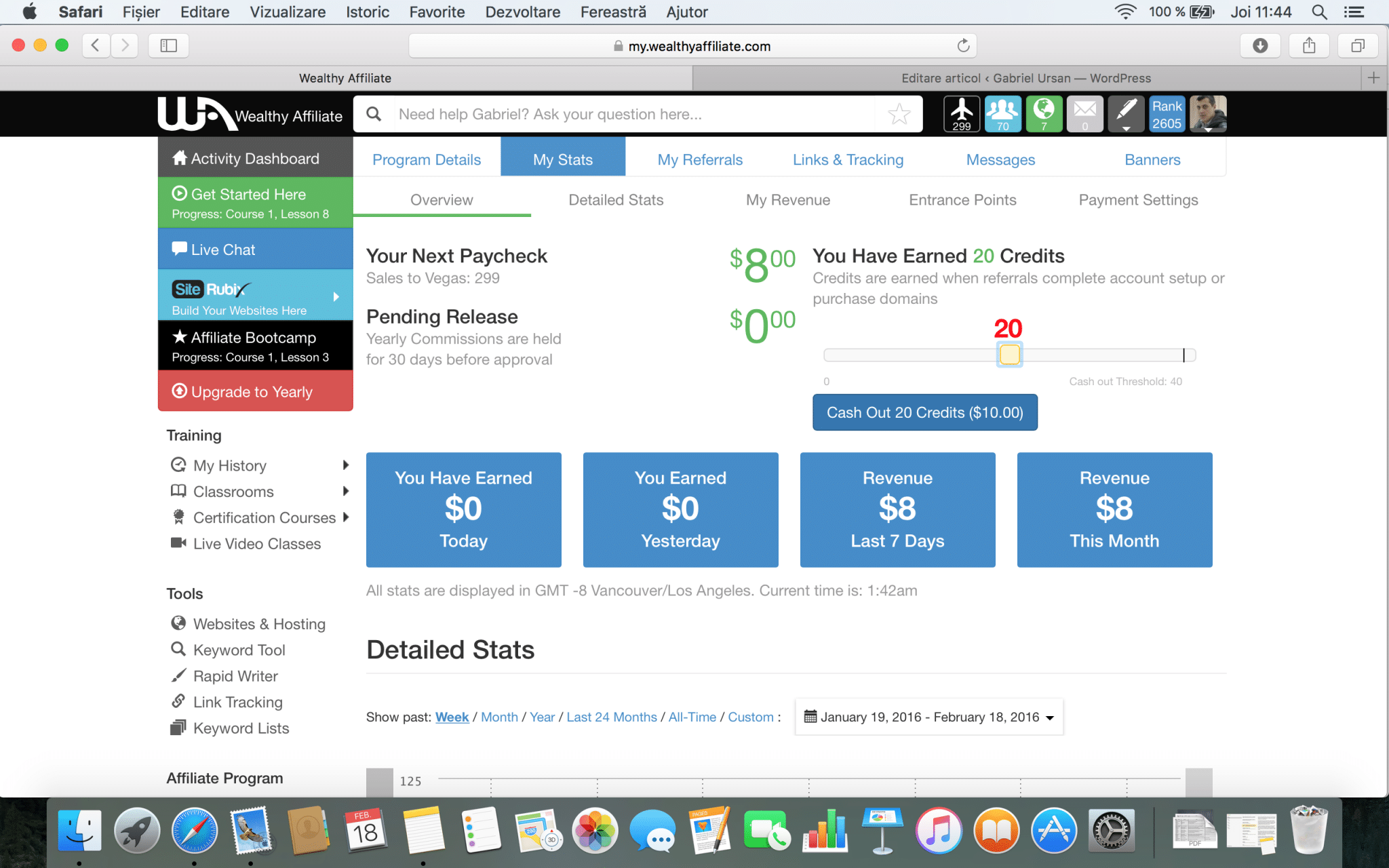Open iTunes music icon in the Dock
The image size is (1389, 868).
(939, 831)
